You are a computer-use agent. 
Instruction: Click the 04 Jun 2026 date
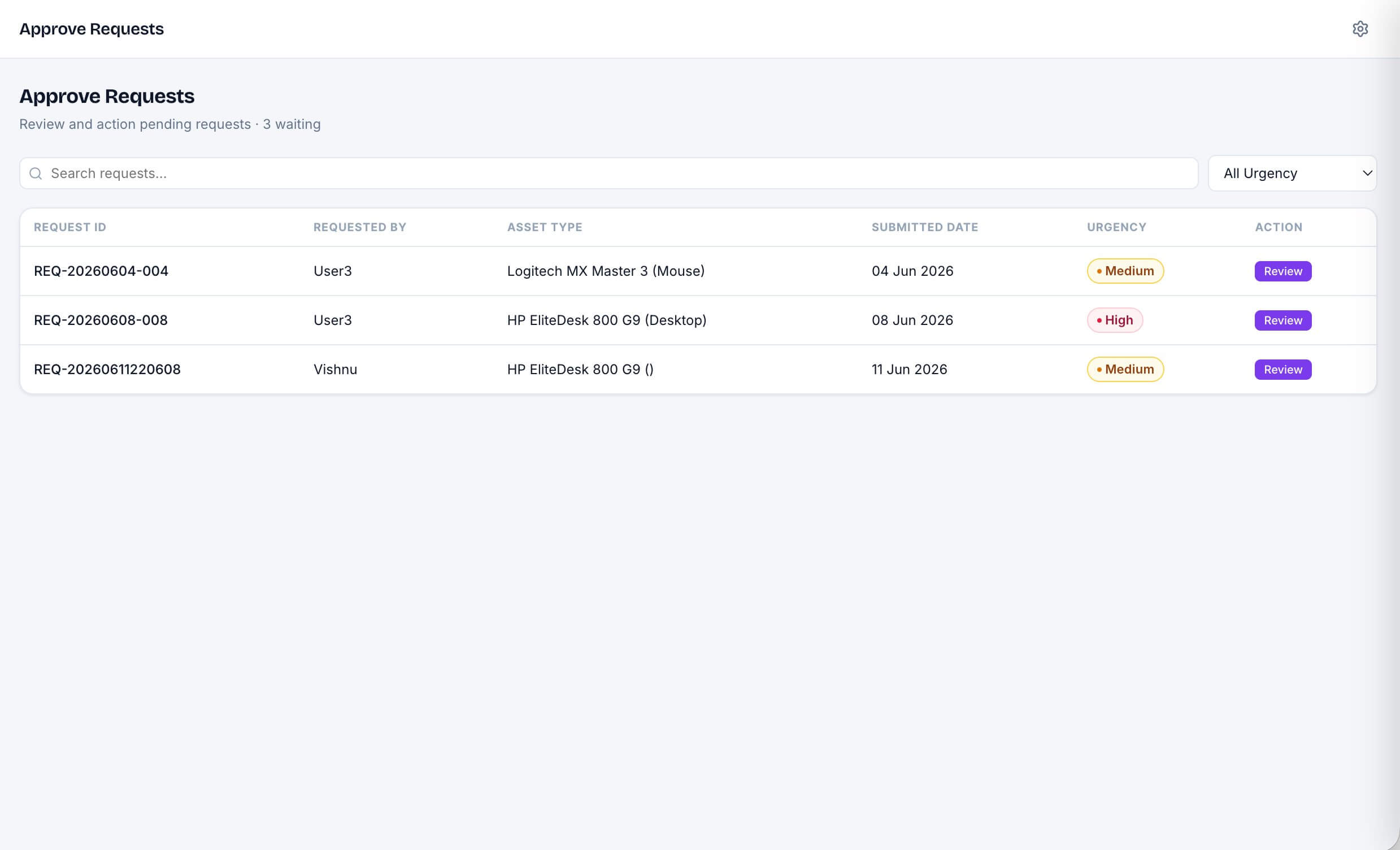tap(912, 271)
